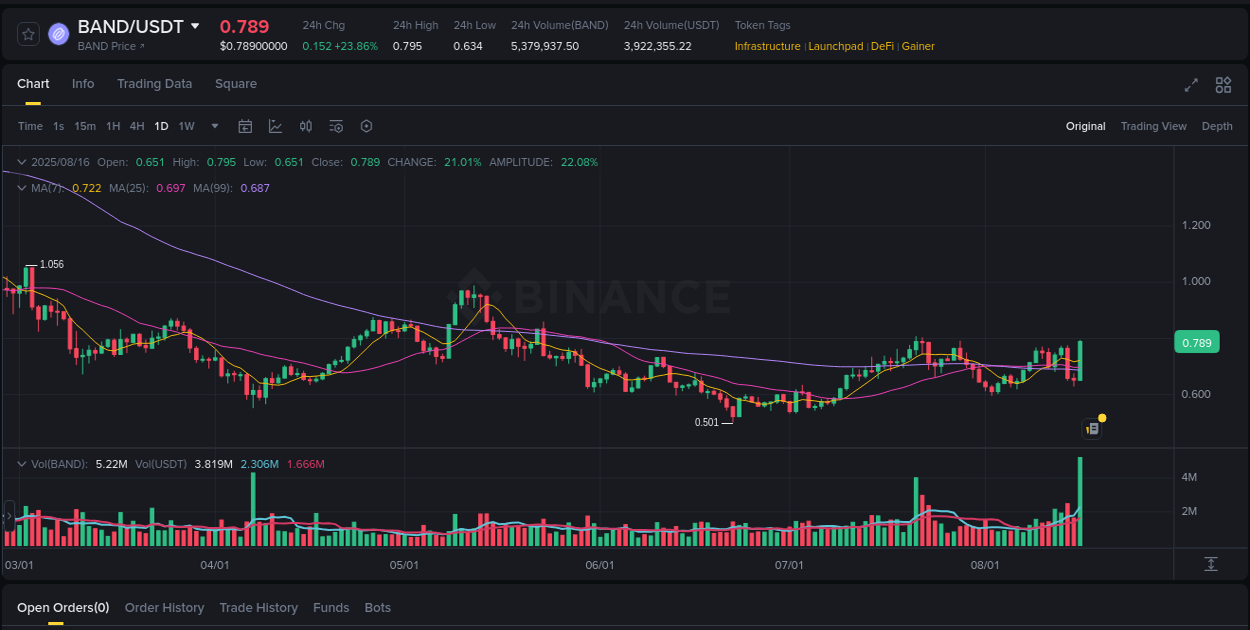Viewport: 1250px width, 630px height.
Task: Open extra timeframes dropdown next to 1W
Action: pyautogui.click(x=214, y=126)
